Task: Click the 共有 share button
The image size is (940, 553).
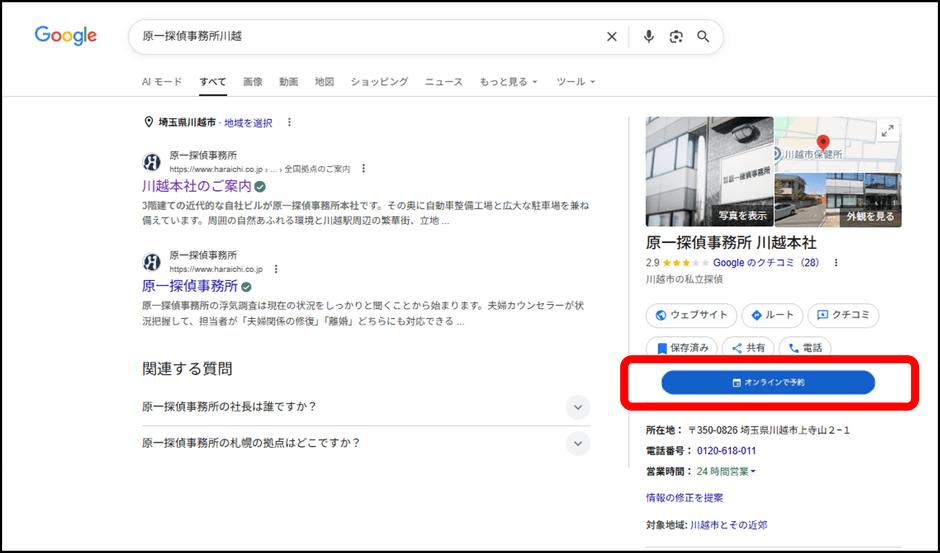Action: click(748, 348)
